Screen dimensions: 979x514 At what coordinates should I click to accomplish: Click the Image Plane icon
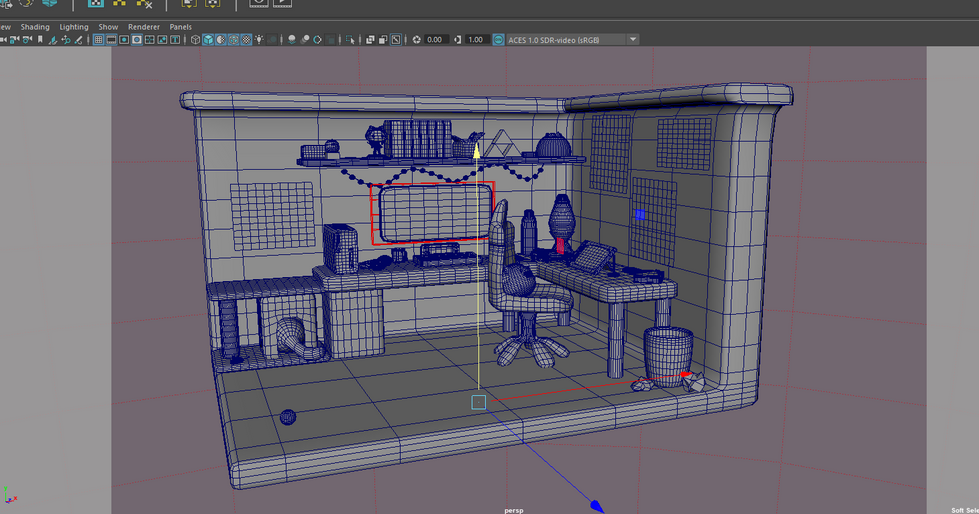(x=53, y=40)
